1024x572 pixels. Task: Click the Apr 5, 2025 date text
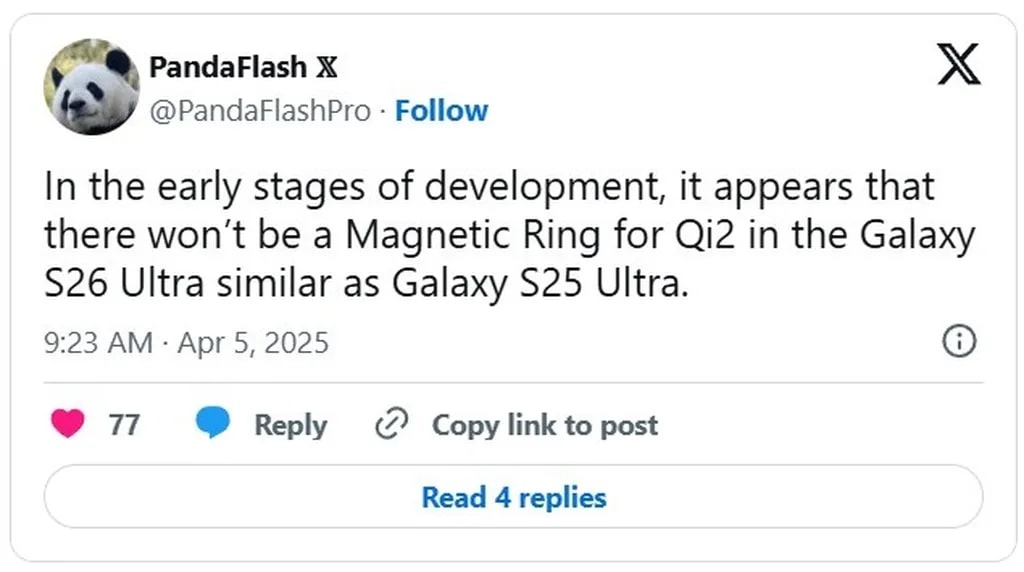pos(253,343)
